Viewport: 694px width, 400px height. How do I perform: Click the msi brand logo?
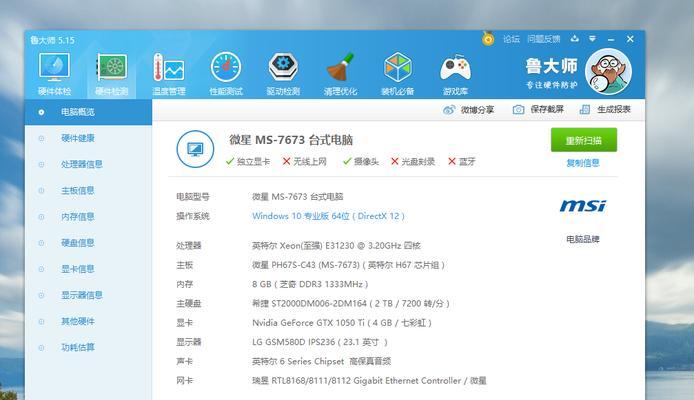point(583,206)
